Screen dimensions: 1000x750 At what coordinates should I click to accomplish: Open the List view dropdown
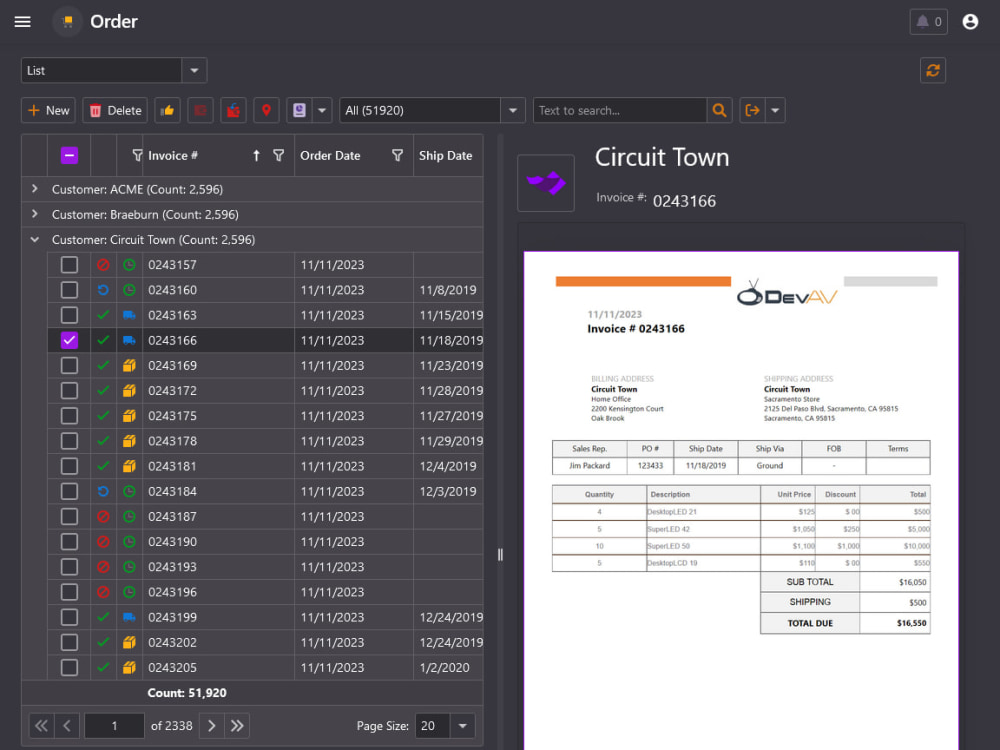point(195,70)
